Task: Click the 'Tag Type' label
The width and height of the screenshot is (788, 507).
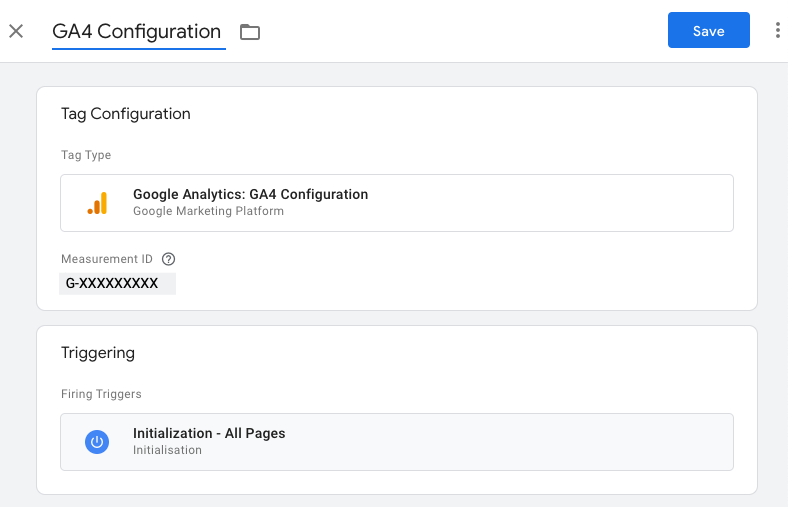Action: [86, 155]
